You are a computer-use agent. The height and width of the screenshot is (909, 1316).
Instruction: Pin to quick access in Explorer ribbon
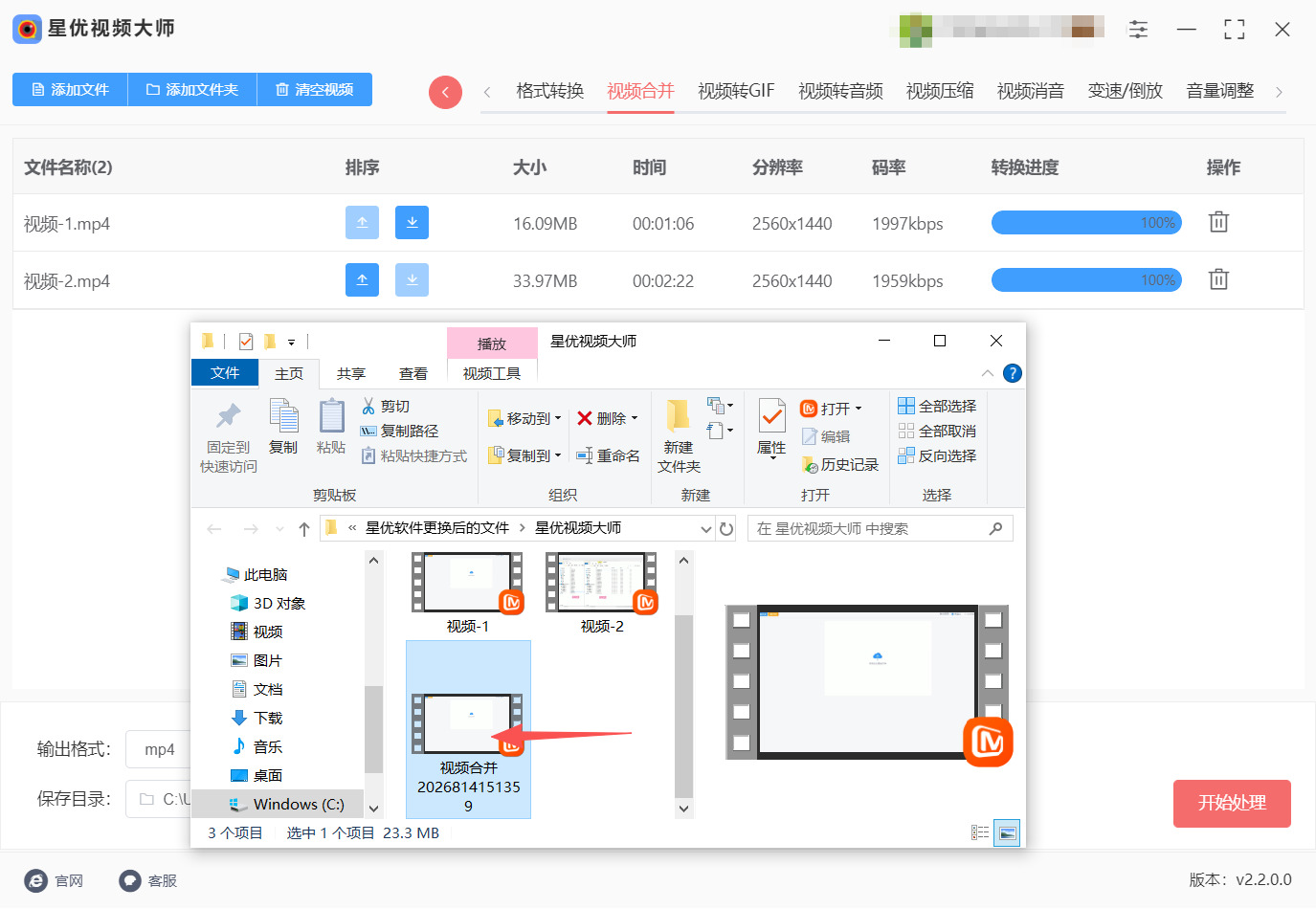[229, 437]
